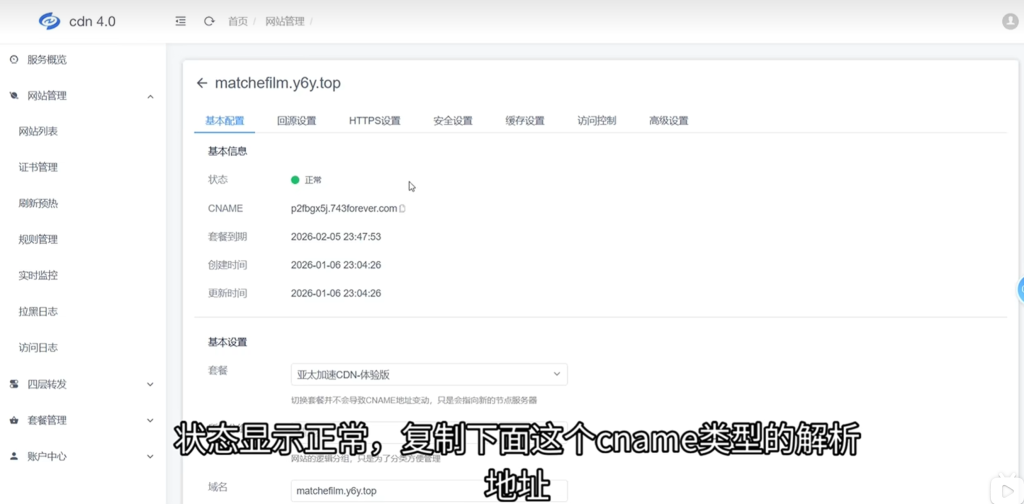Click the page refresh icon

tap(209, 22)
